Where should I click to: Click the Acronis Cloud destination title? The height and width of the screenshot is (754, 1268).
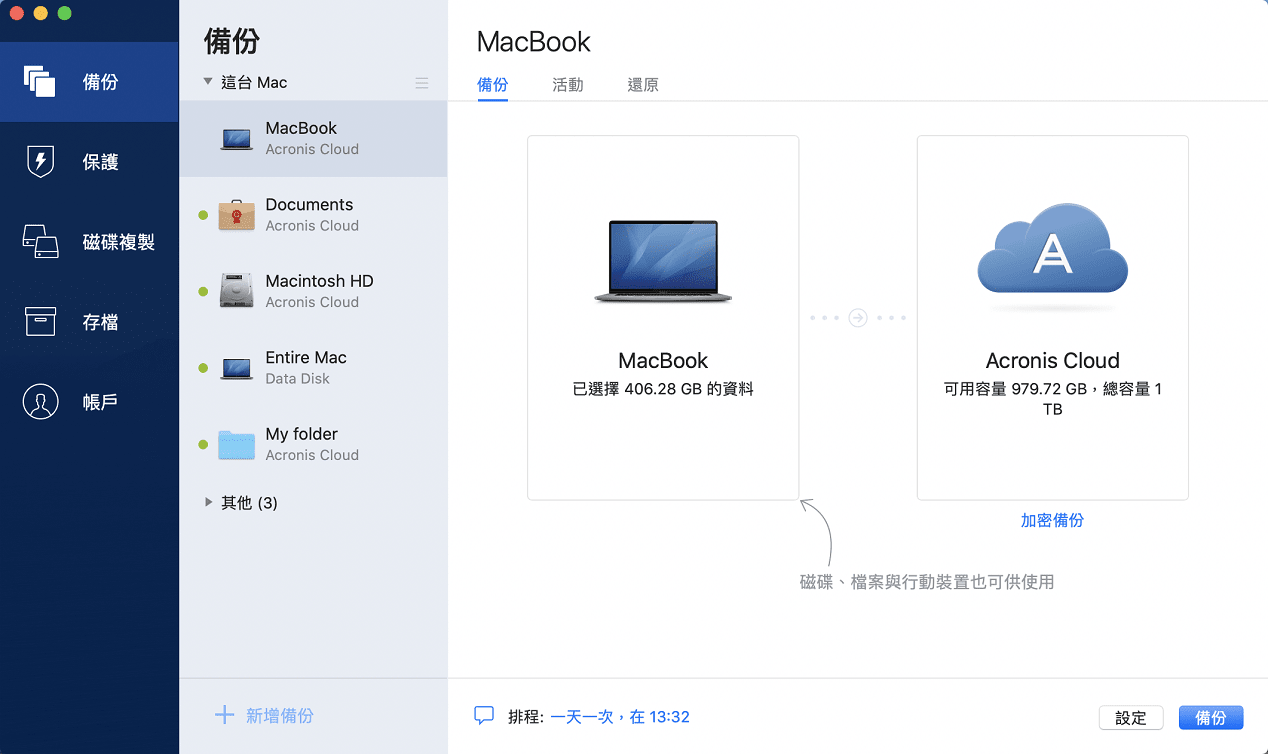coord(1052,360)
